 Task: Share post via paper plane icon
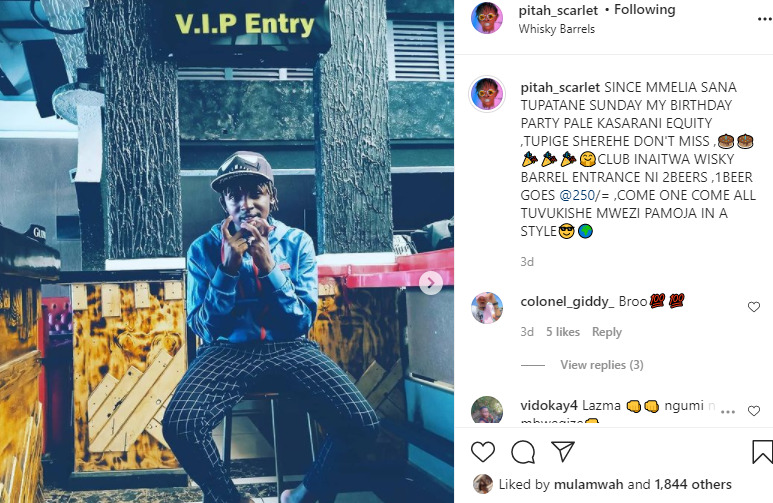563,451
